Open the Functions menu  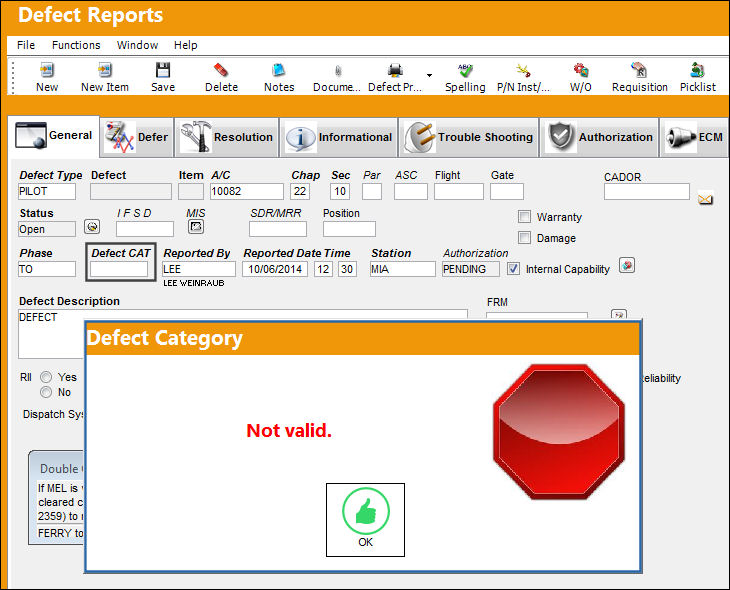(76, 45)
